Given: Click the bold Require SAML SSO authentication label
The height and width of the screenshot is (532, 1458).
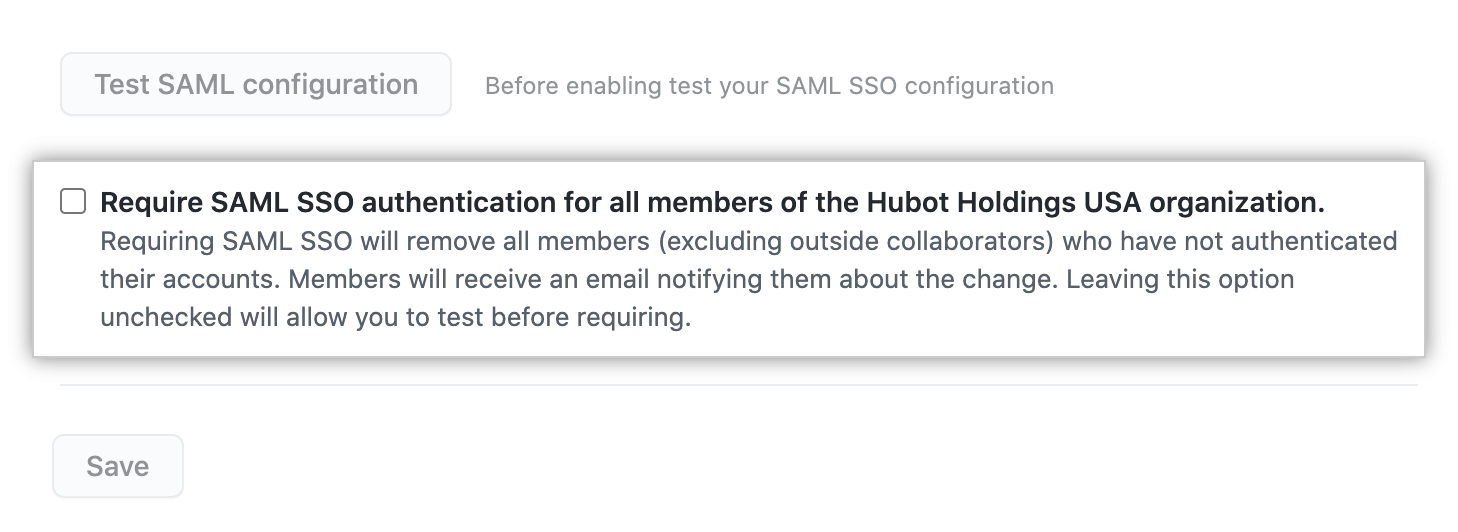Looking at the screenshot, I should [712, 203].
